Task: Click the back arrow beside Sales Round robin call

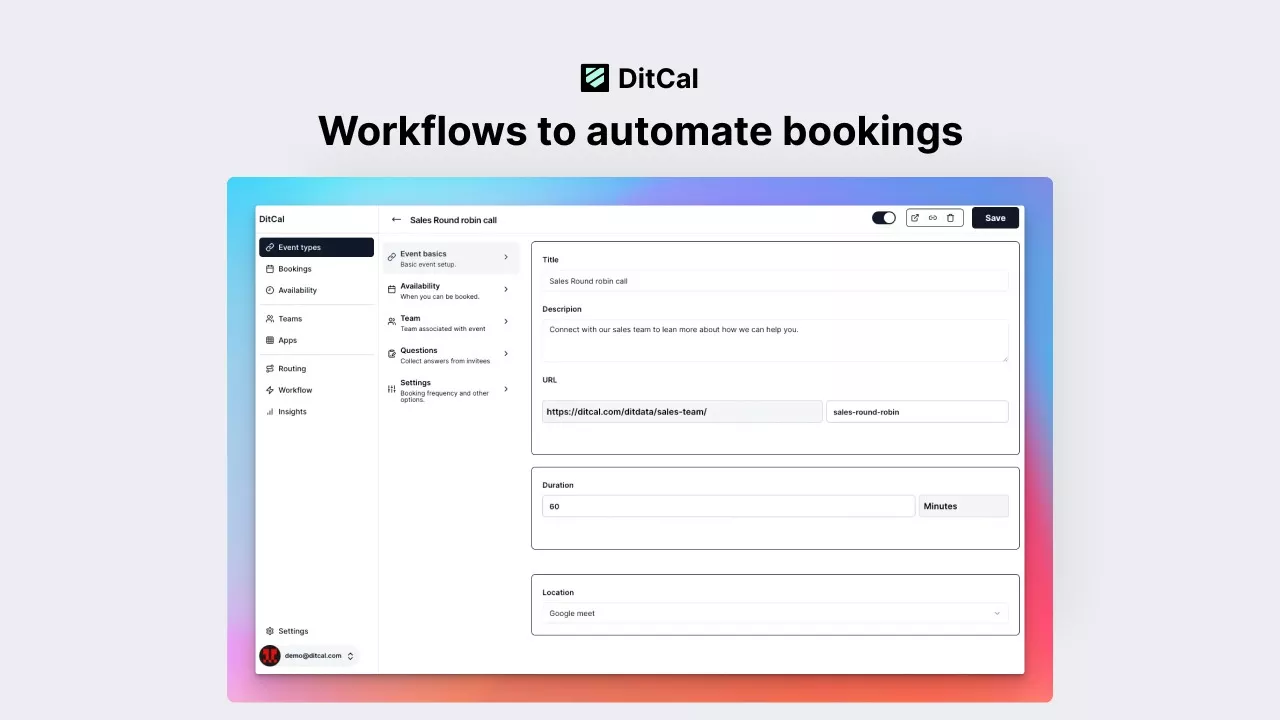Action: coord(396,220)
